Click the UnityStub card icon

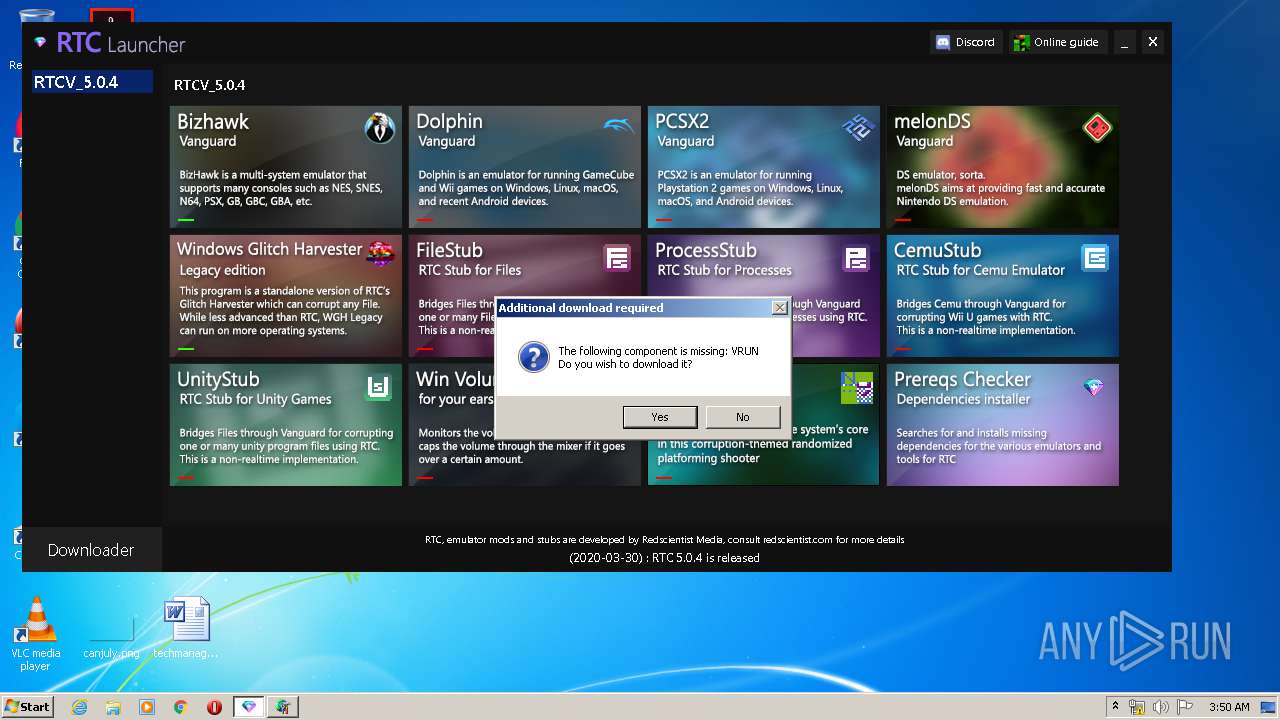tap(378, 387)
